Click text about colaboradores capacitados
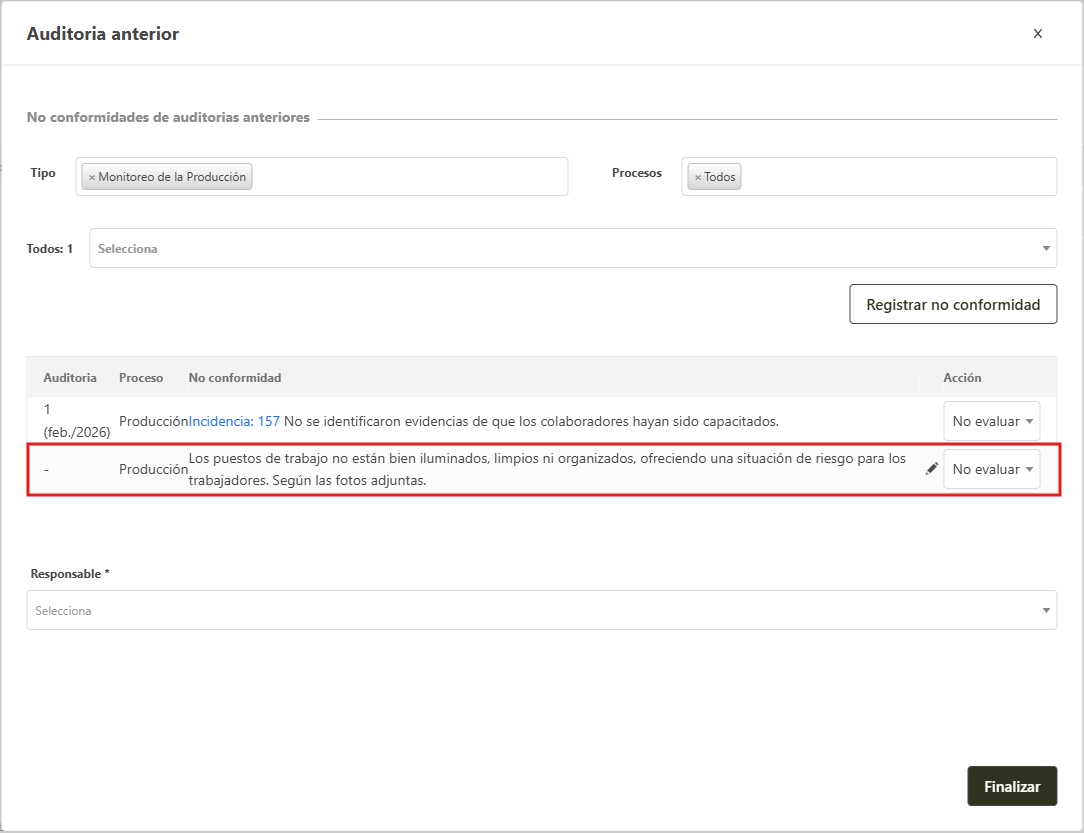This screenshot has width=1084, height=833. pyautogui.click(x=531, y=421)
